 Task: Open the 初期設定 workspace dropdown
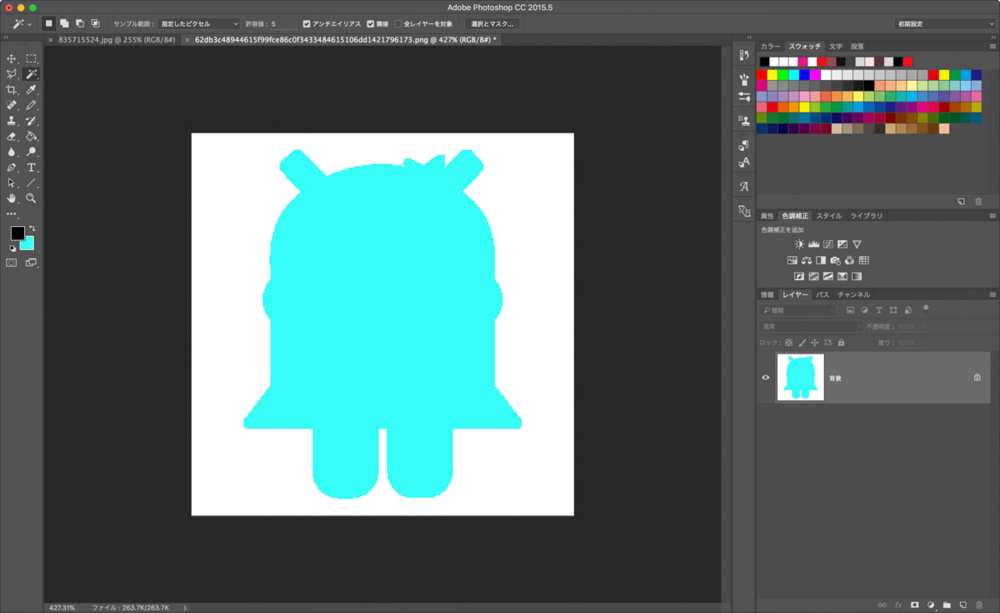tap(945, 24)
